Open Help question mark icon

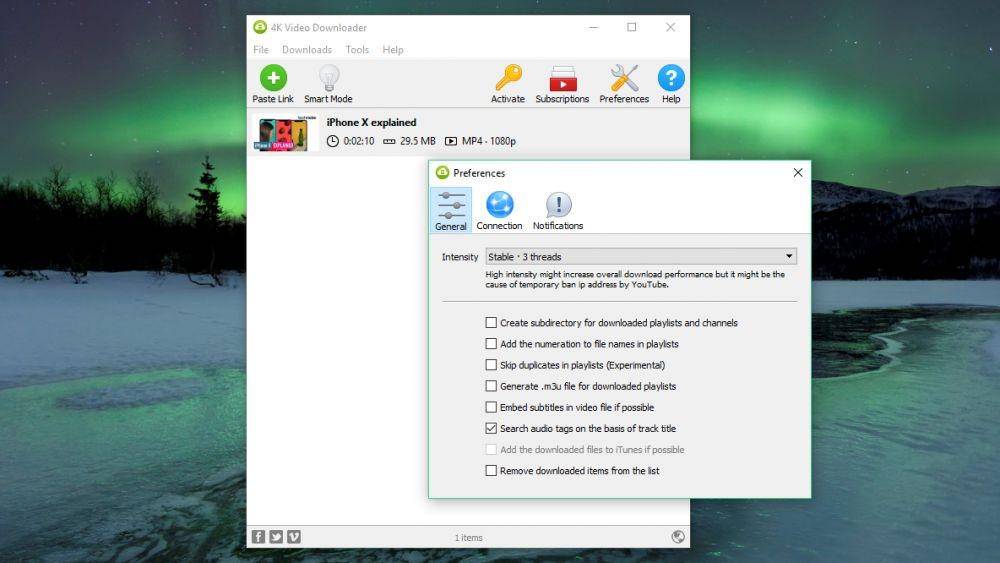[671, 78]
